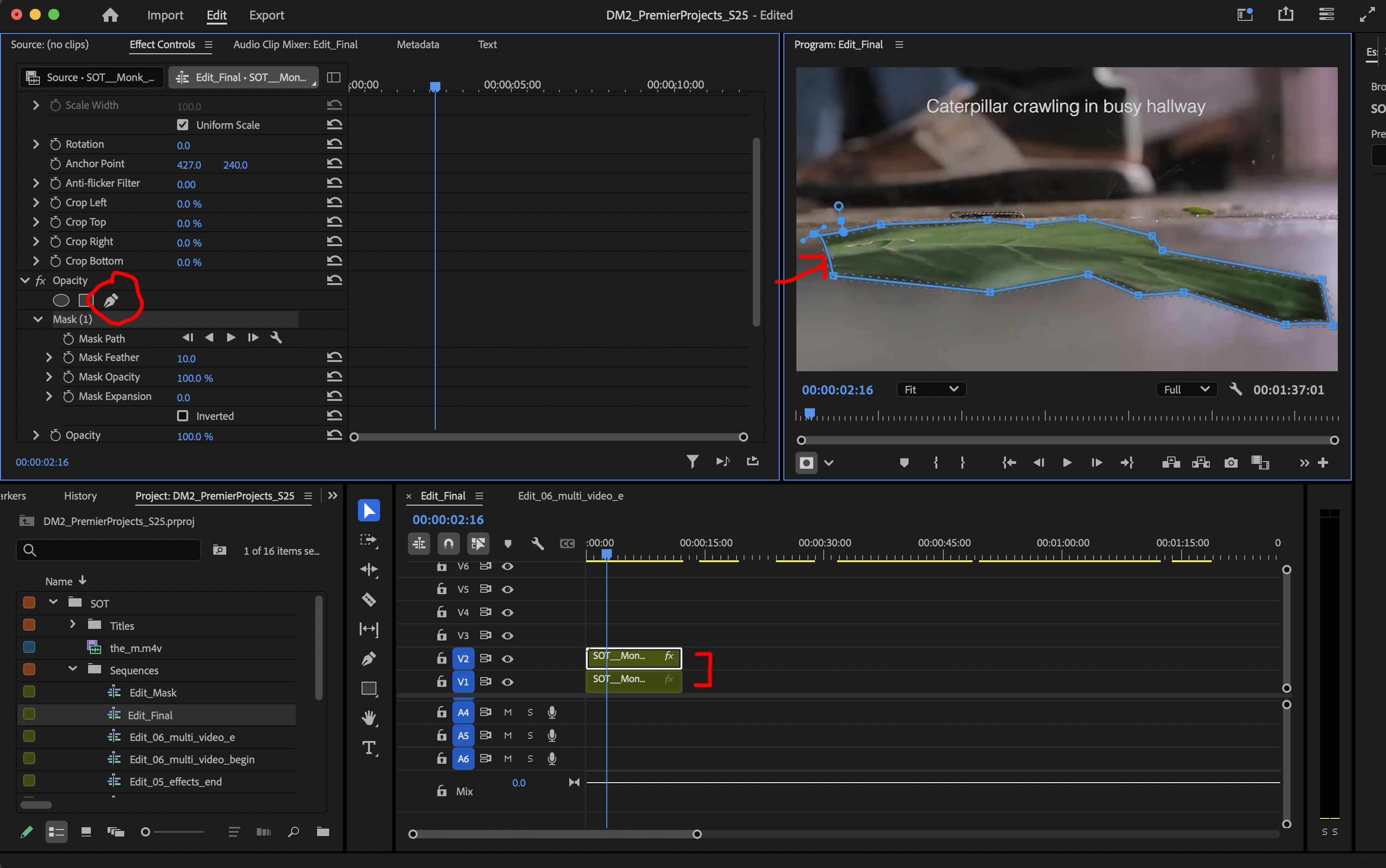This screenshot has height=868, width=1386.
Task: Toggle Snap in Timeline magnet icon
Action: pos(448,543)
